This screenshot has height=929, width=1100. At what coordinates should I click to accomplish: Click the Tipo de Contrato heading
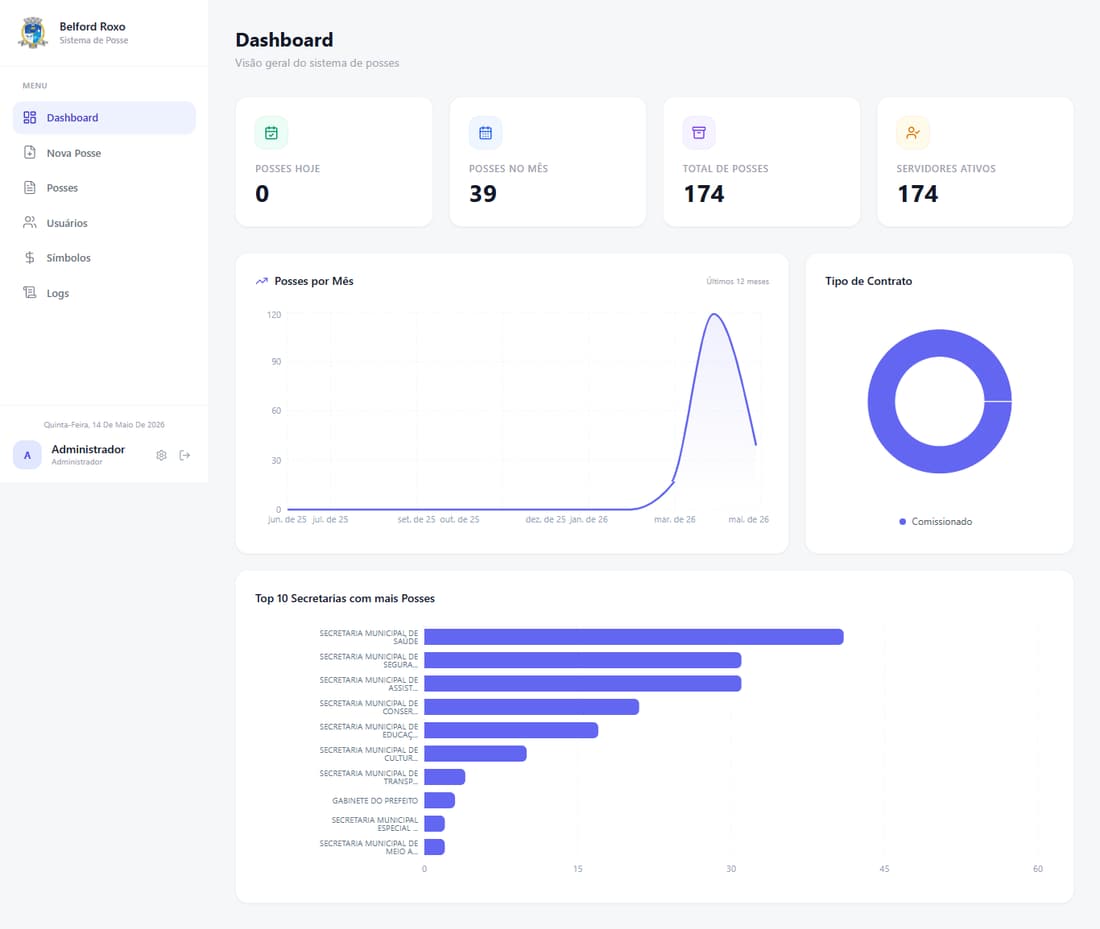868,281
